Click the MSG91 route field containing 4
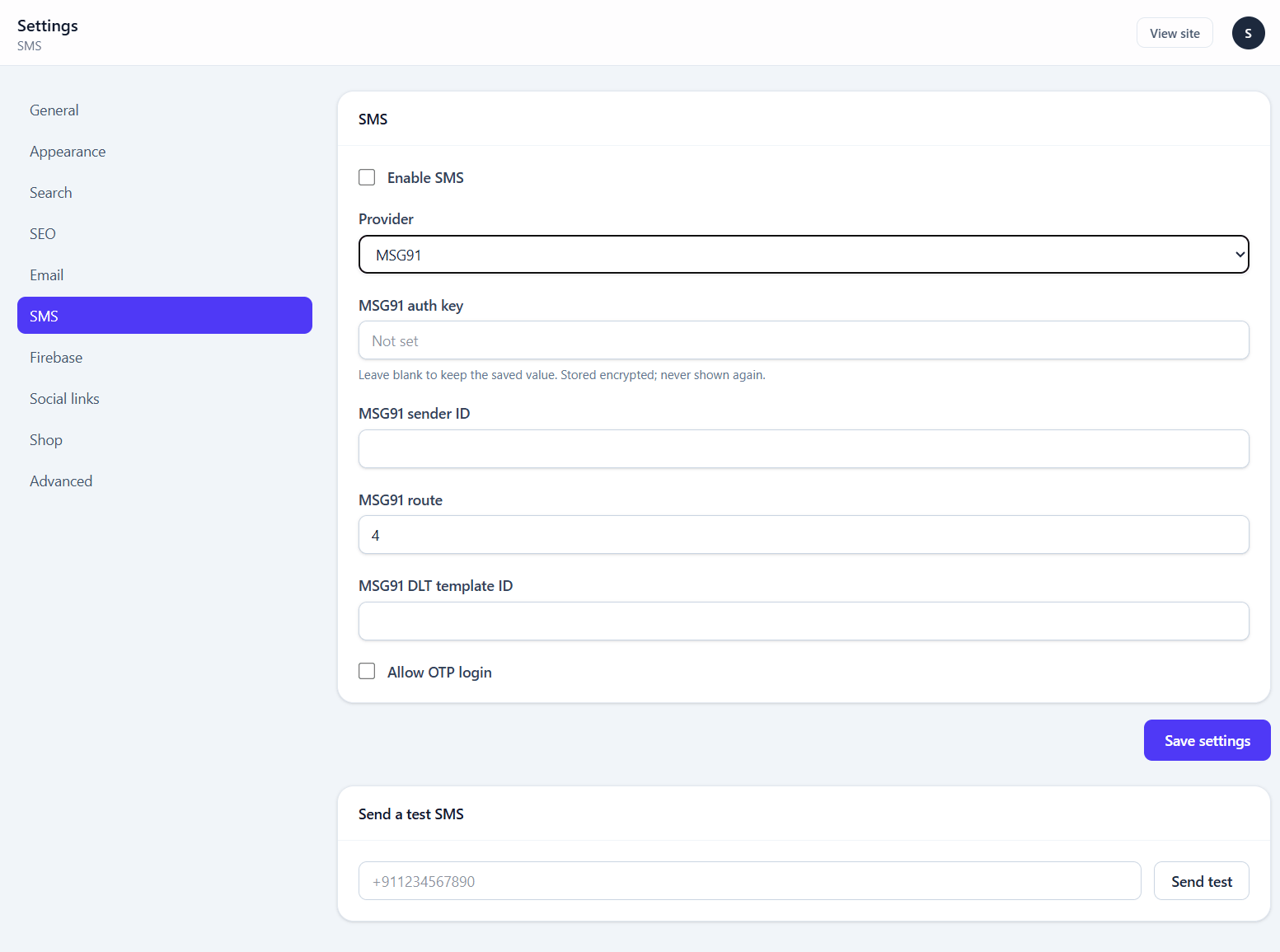This screenshot has height=952, width=1280. point(804,535)
